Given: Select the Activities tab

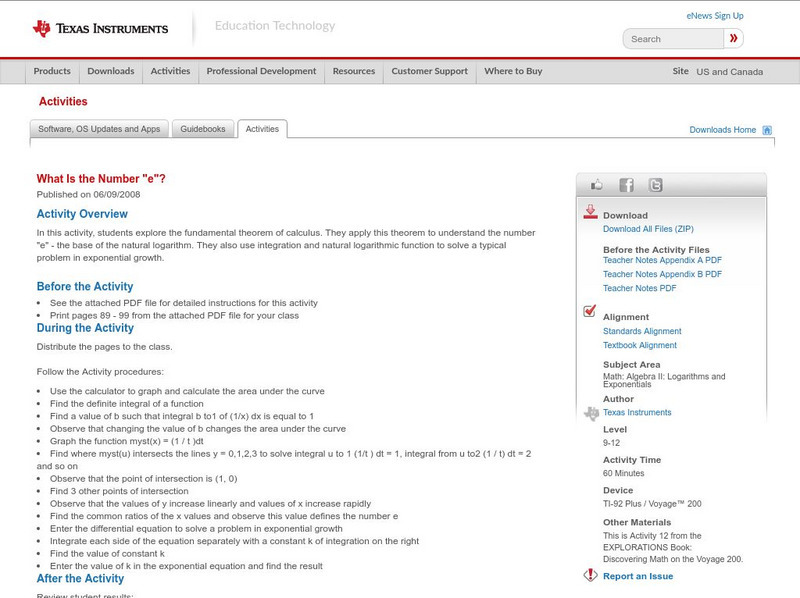Looking at the screenshot, I should tap(262, 129).
